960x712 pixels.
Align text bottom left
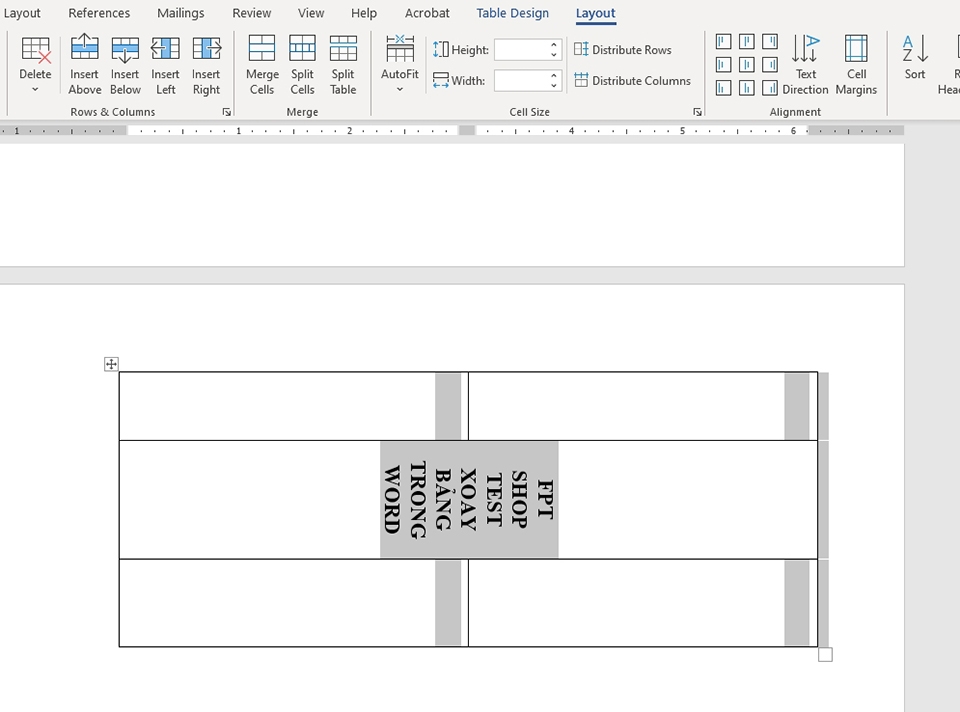pyautogui.click(x=723, y=88)
